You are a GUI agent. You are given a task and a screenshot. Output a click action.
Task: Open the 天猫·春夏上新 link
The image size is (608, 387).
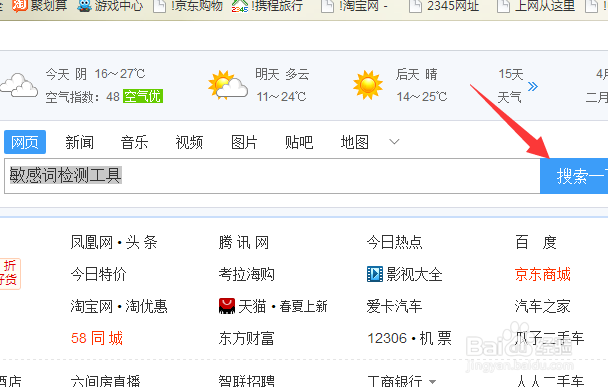(283, 306)
